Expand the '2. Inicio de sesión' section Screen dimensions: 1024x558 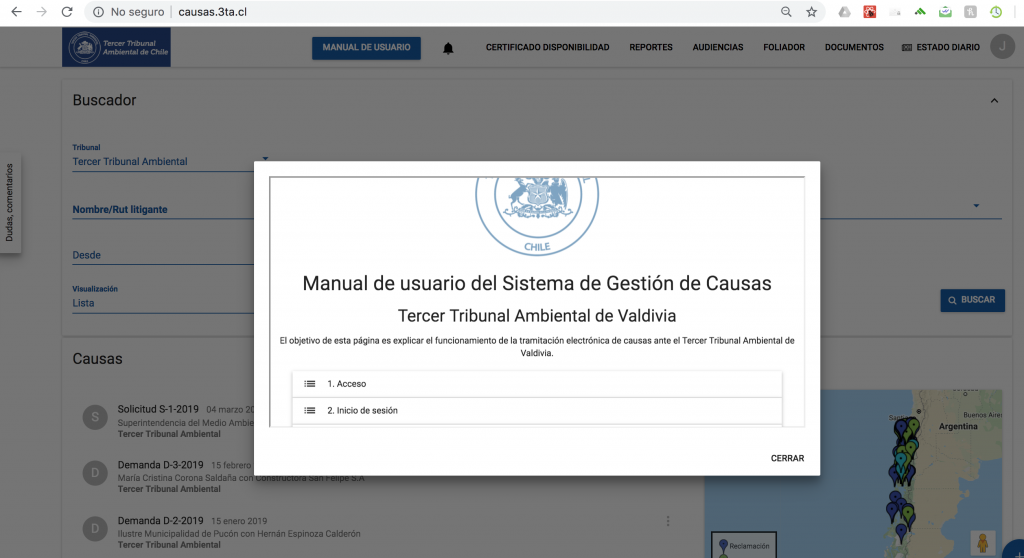click(x=536, y=411)
